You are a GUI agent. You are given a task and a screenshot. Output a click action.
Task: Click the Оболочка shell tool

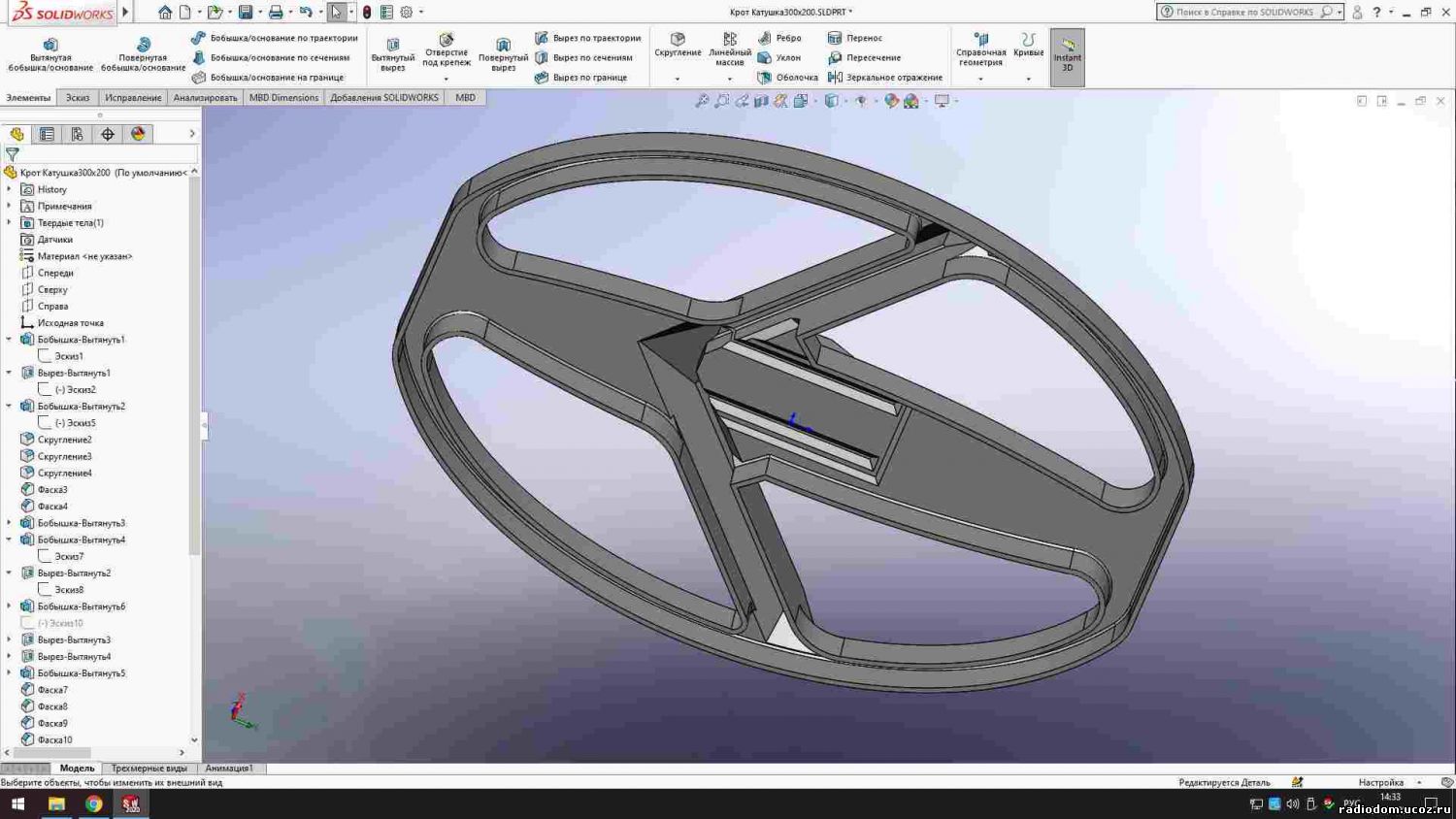pos(788,77)
